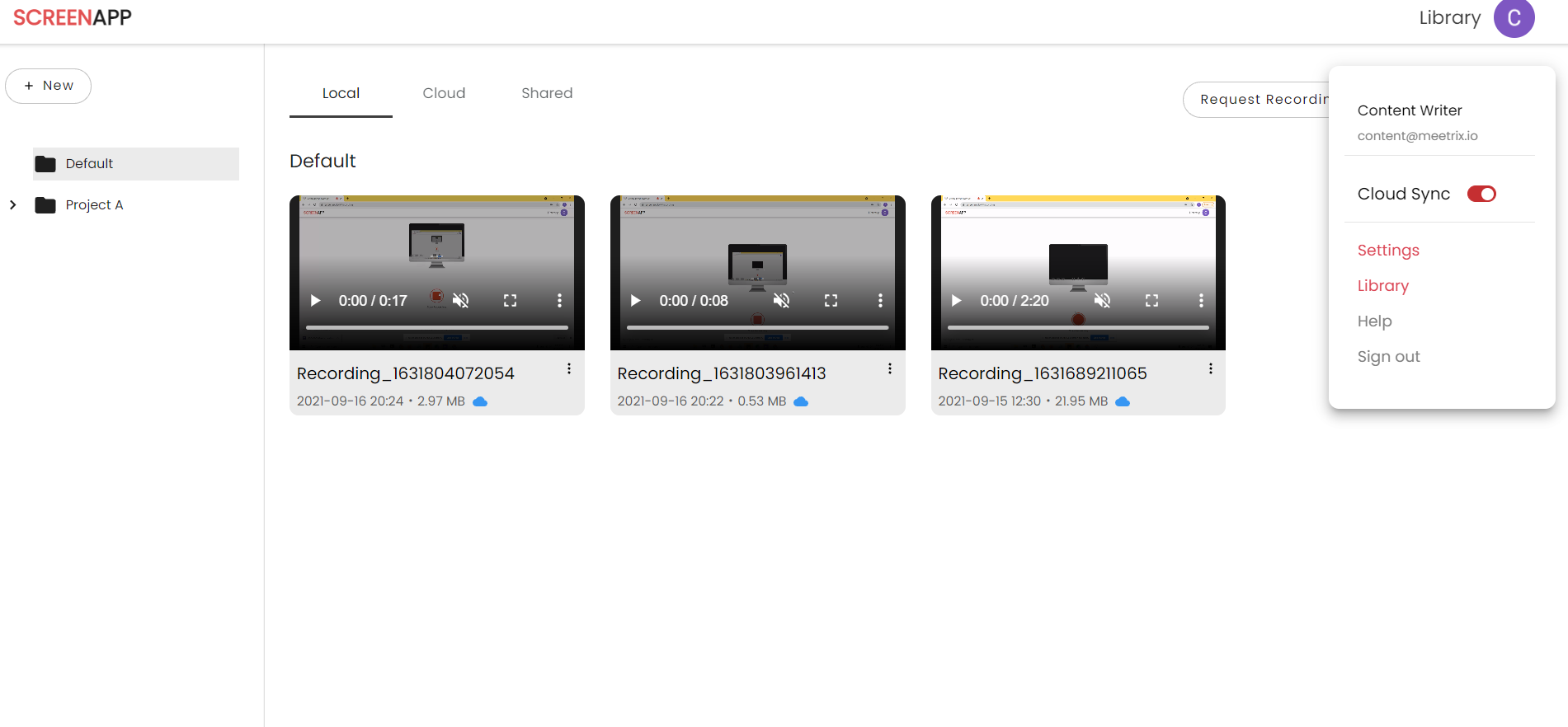Image resolution: width=1568 pixels, height=727 pixels.
Task: Switch to the Cloud tab
Action: tap(444, 93)
